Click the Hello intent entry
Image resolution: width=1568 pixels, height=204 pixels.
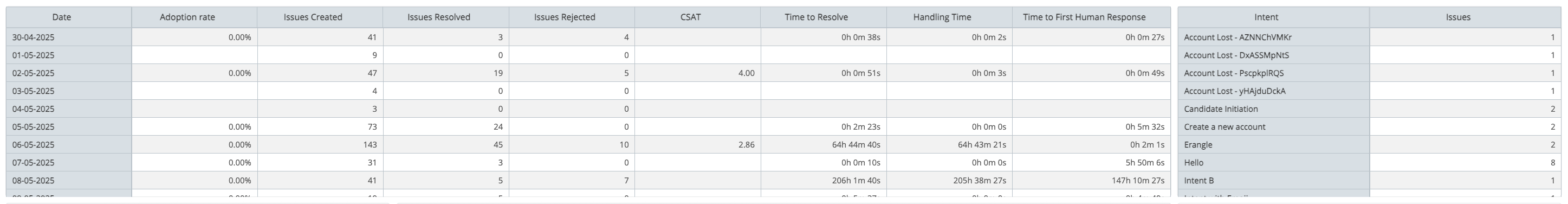[x=1193, y=163]
